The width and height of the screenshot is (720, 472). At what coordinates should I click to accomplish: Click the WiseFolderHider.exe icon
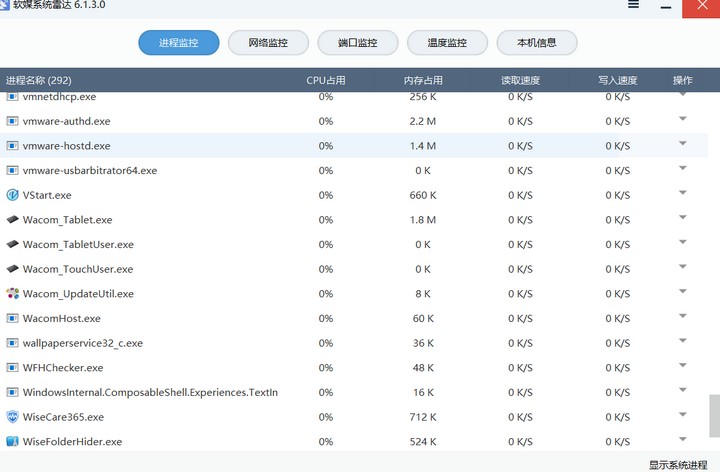click(13, 442)
